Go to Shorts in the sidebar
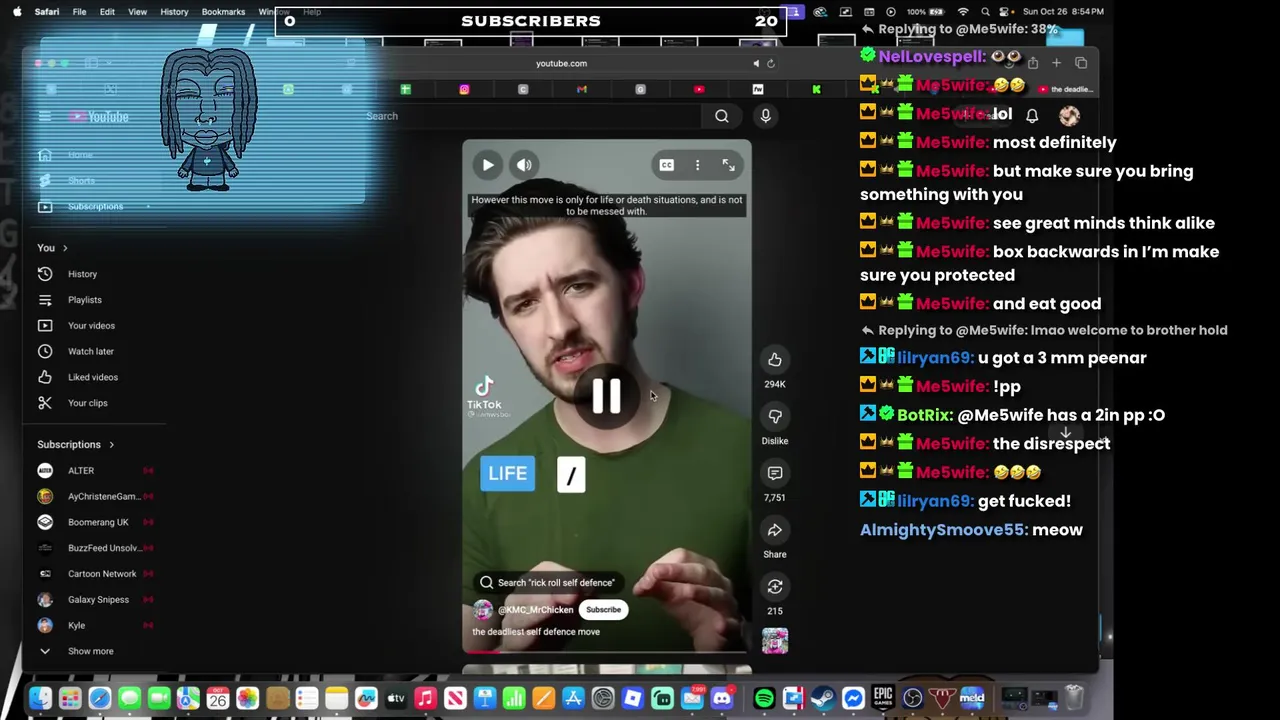The image size is (1280, 720). click(81, 181)
